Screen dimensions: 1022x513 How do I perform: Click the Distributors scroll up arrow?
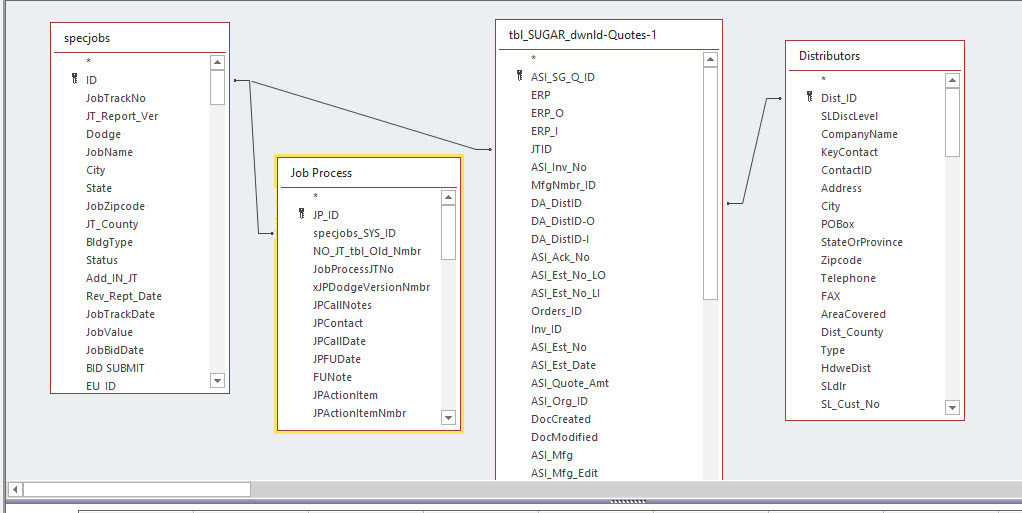pos(952,81)
